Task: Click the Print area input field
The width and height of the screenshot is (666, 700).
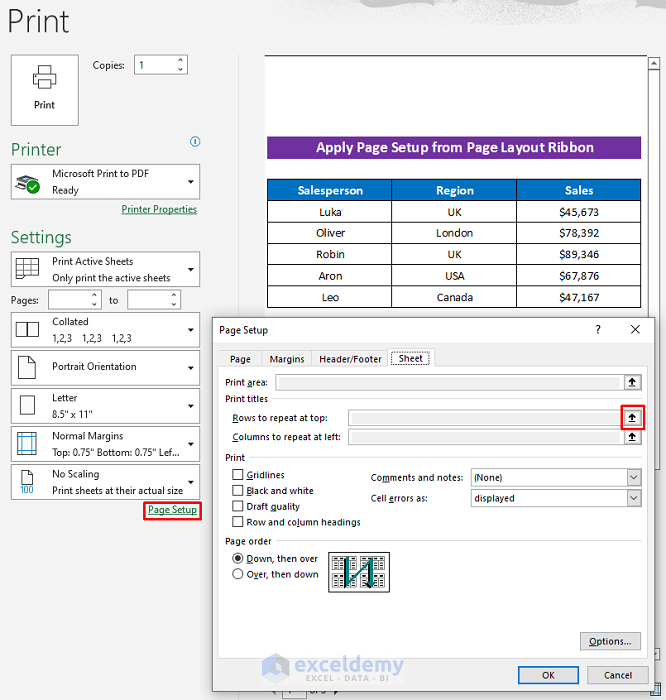Action: pos(450,382)
